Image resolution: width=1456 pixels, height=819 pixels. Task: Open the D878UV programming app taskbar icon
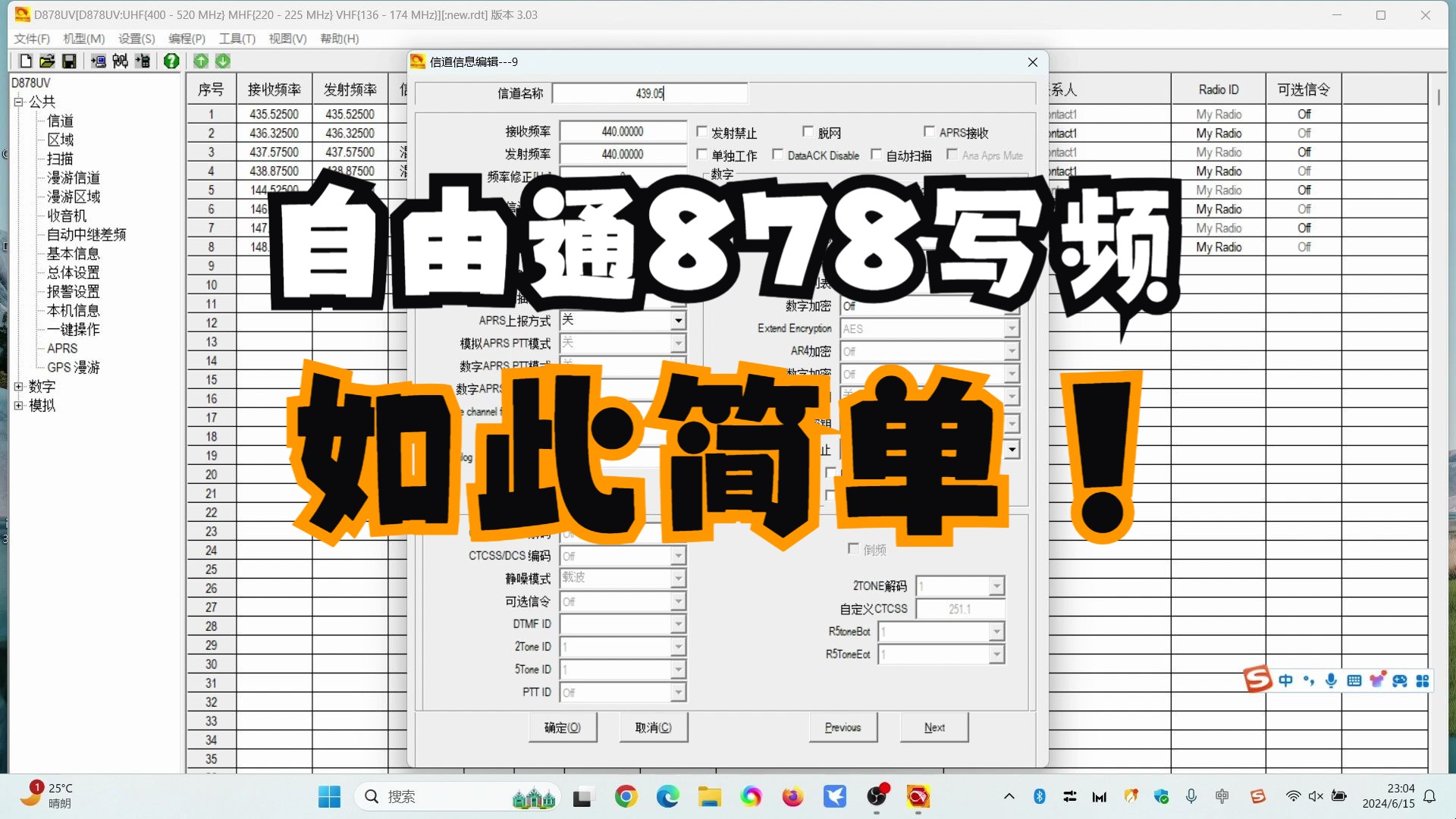point(918,797)
